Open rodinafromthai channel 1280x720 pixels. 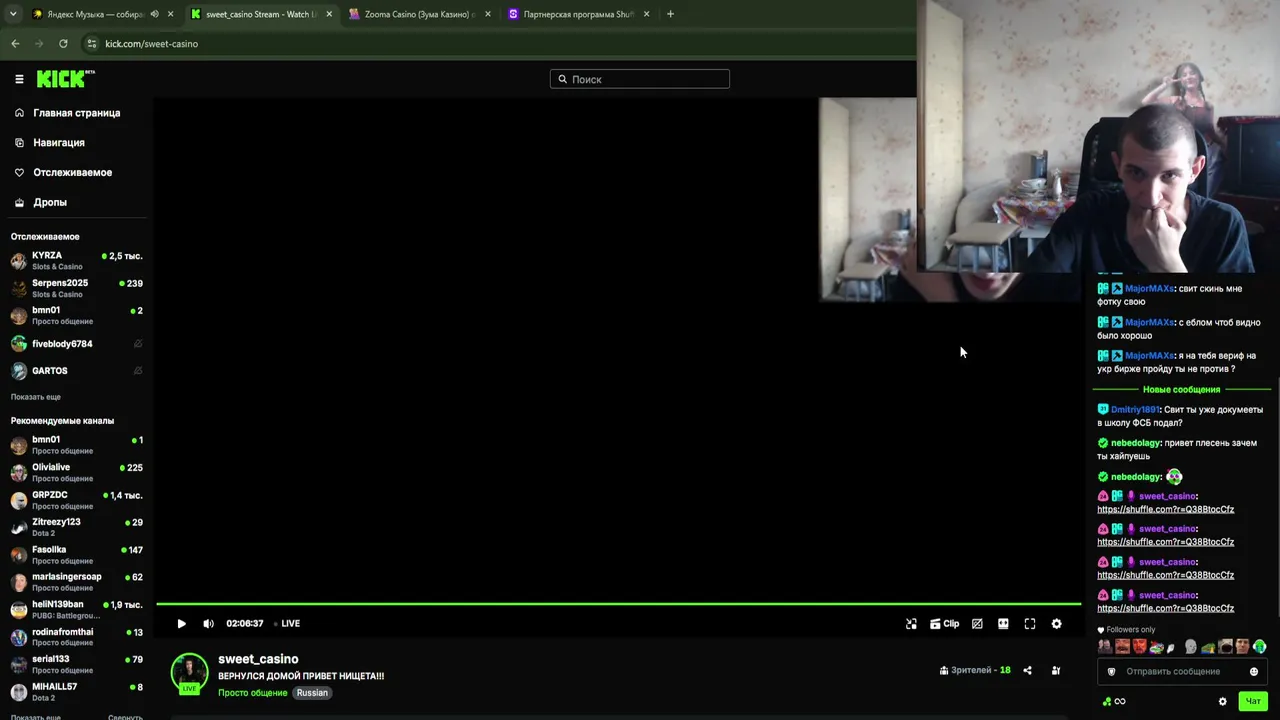[77, 637]
